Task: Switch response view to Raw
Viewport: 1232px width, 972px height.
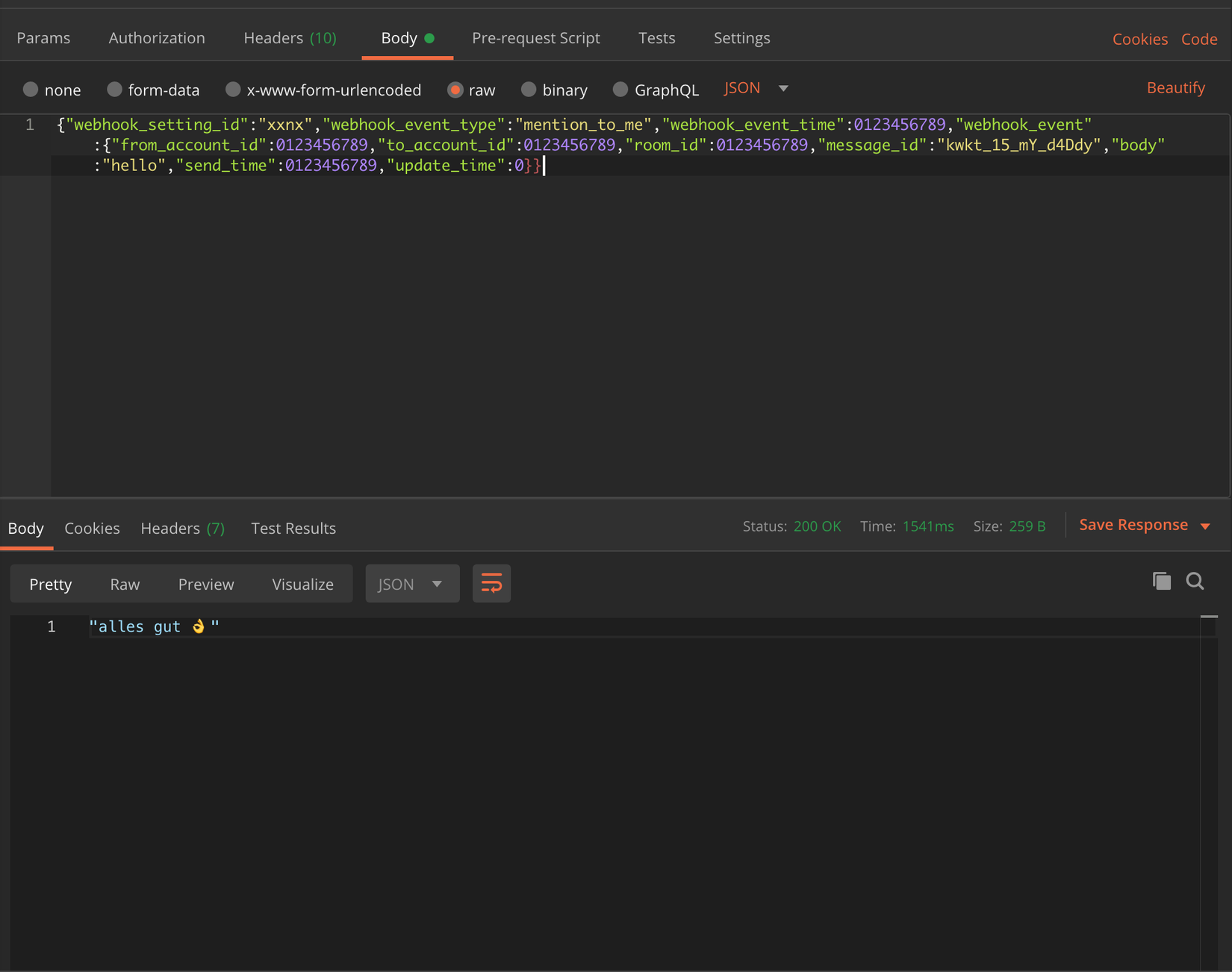Action: 125,584
